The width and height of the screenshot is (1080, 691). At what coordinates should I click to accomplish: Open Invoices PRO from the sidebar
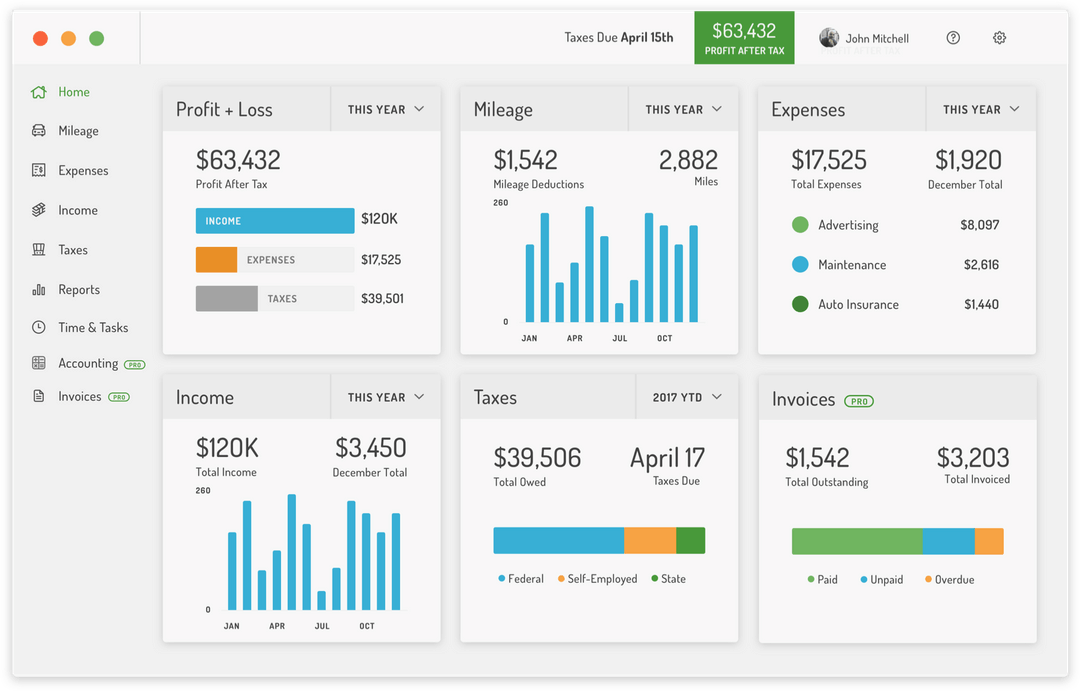80,396
